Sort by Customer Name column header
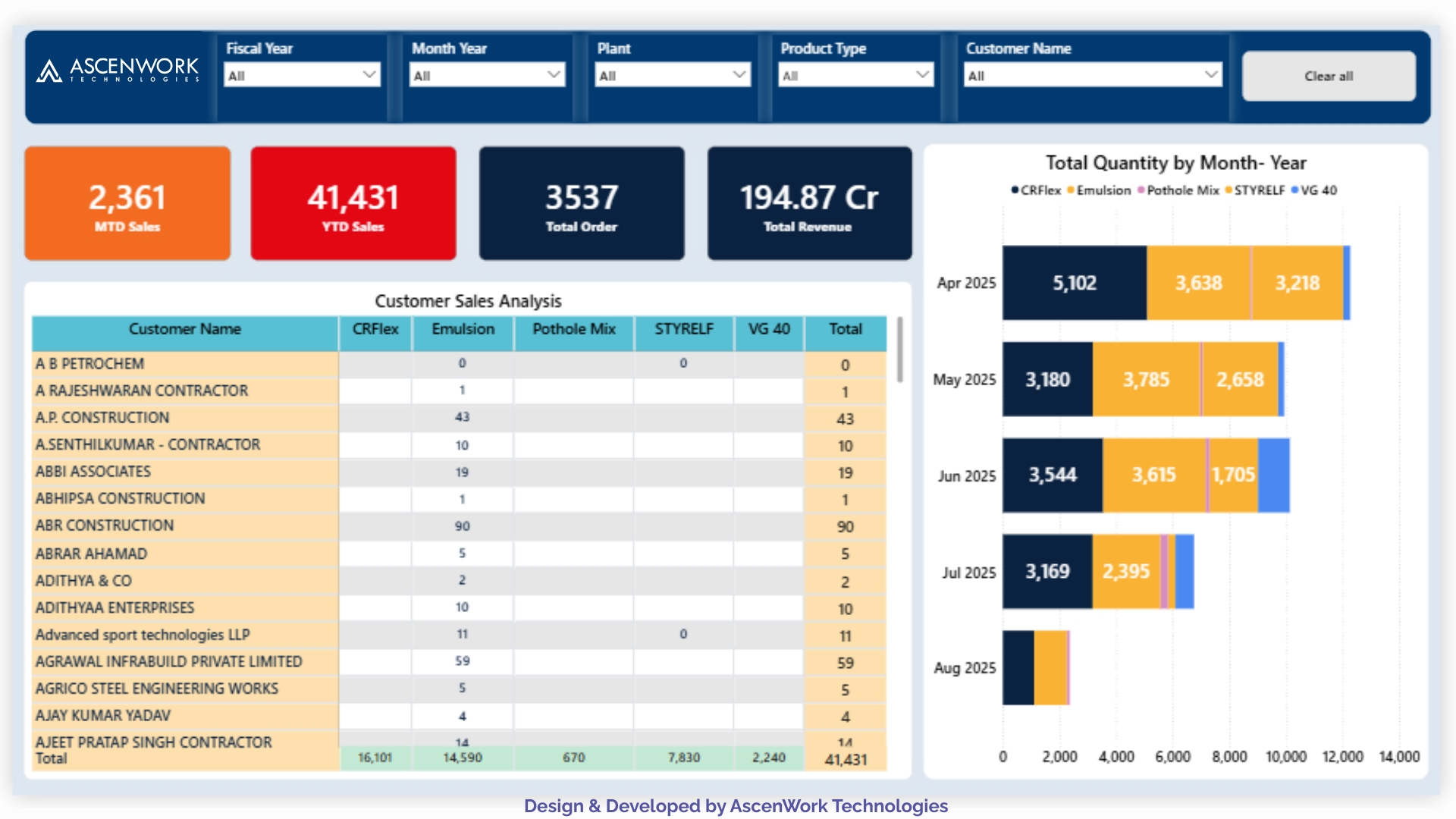 (x=184, y=329)
